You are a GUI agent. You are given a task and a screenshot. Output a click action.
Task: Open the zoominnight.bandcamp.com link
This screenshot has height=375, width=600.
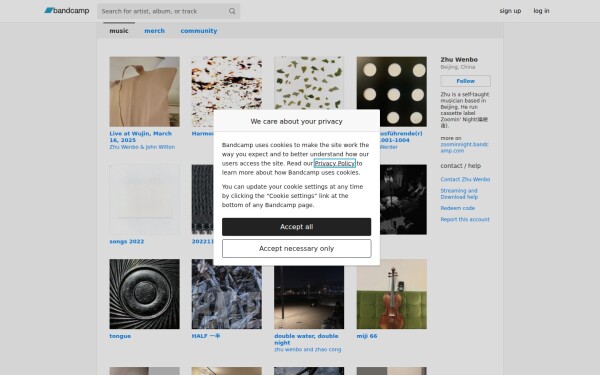tap(464, 148)
